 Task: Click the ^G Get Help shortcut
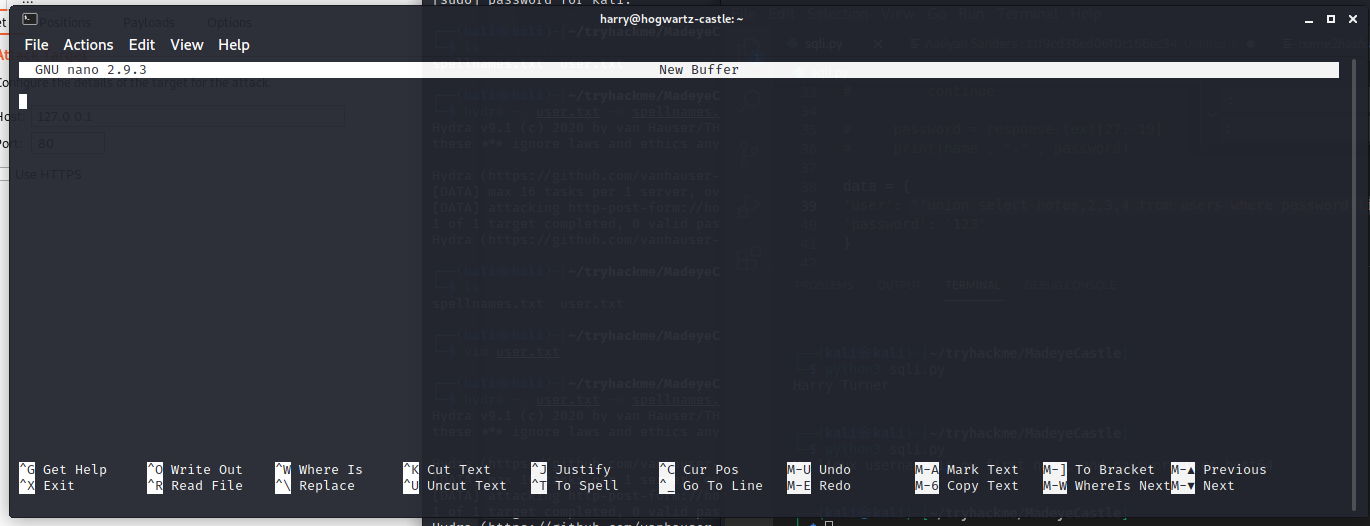63,470
